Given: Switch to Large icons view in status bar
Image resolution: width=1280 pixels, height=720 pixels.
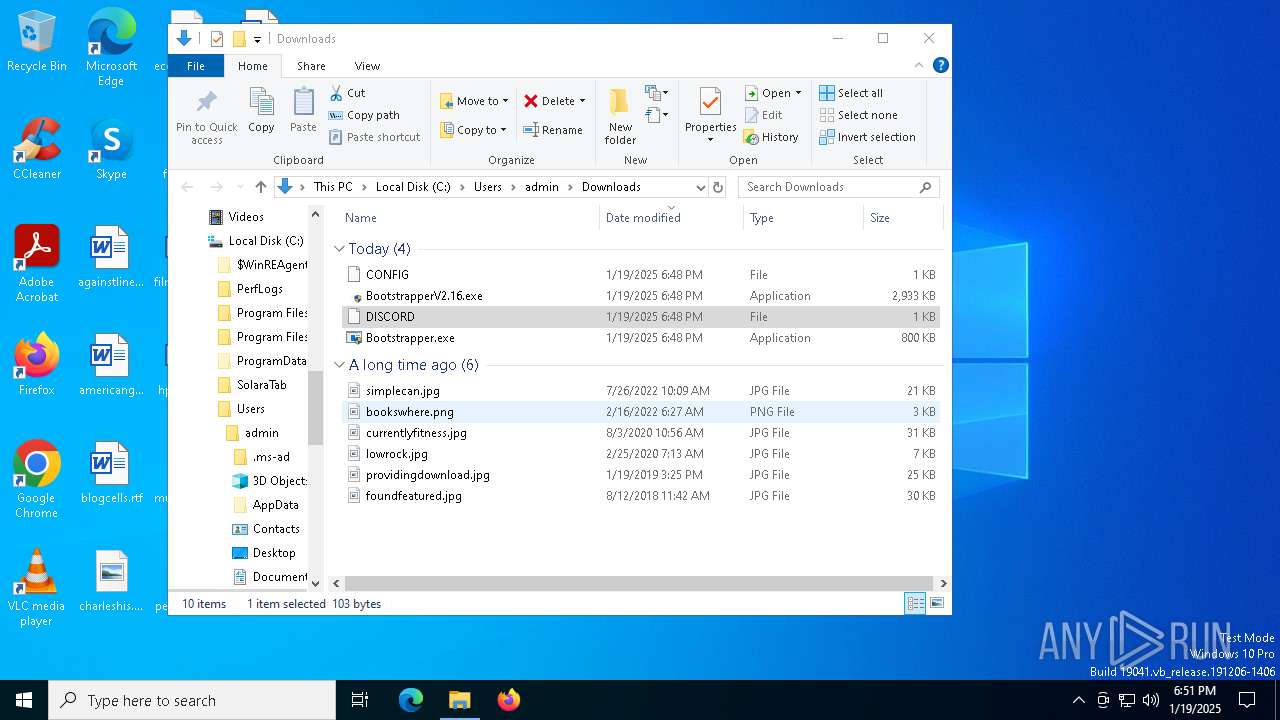Looking at the screenshot, I should (x=937, y=603).
